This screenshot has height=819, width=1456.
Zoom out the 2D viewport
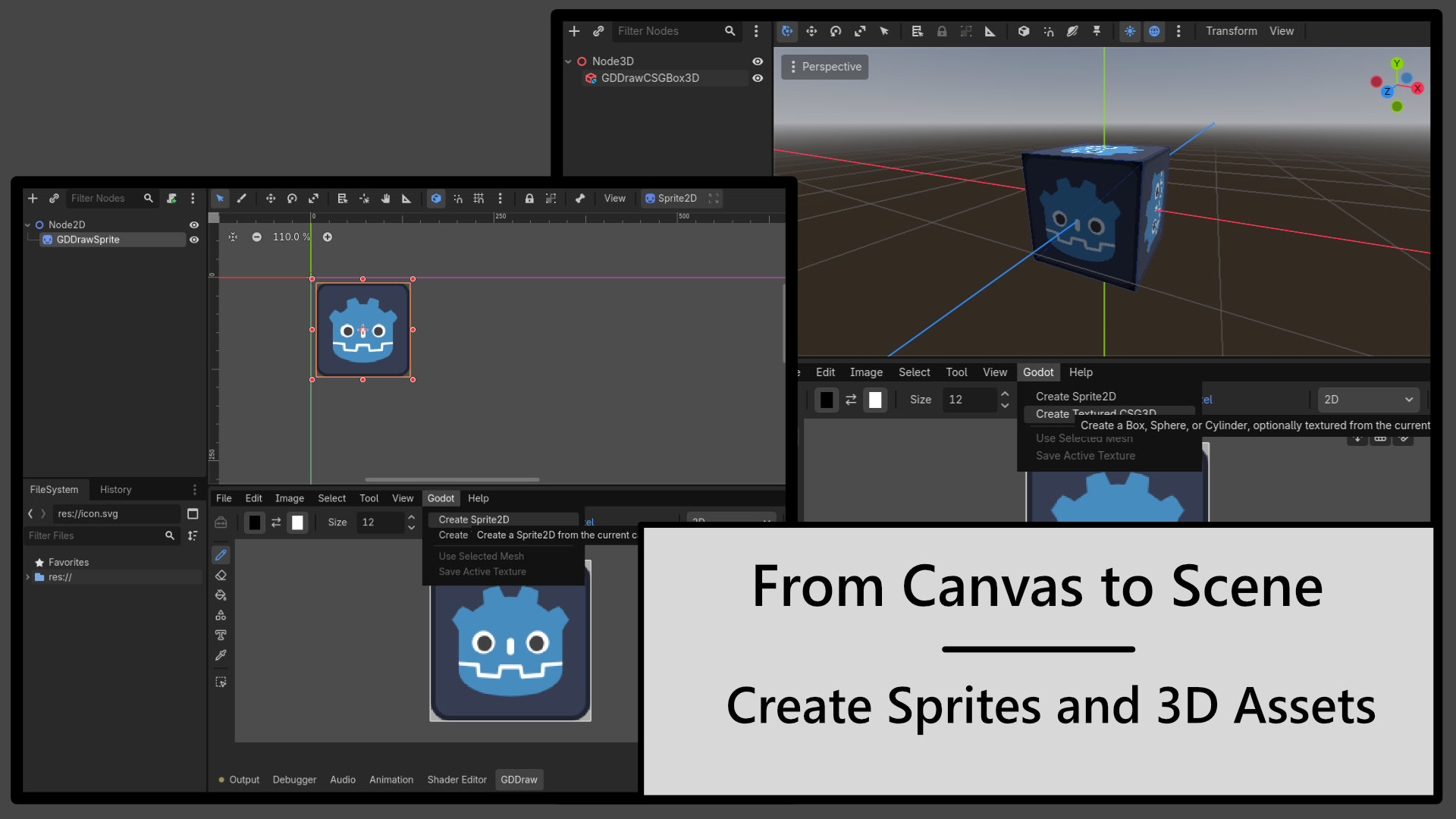click(257, 237)
